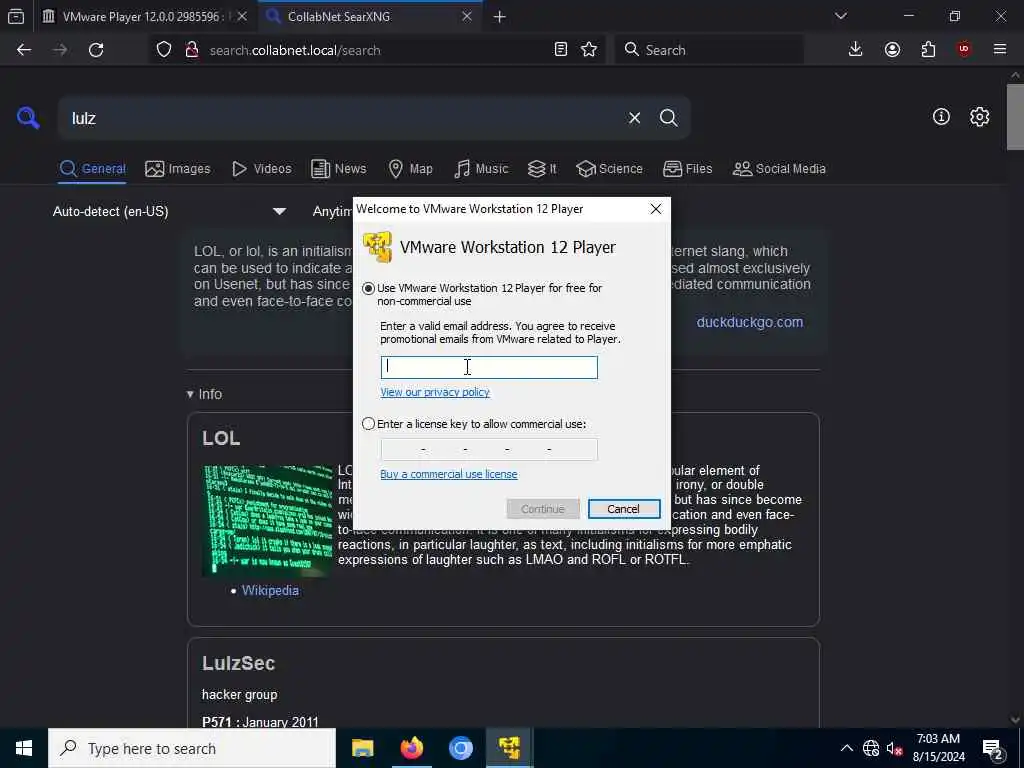Viewport: 1024px width, 768px height.
Task: Open the Auto-detect (en-US) language dropdown
Action: click(x=169, y=212)
